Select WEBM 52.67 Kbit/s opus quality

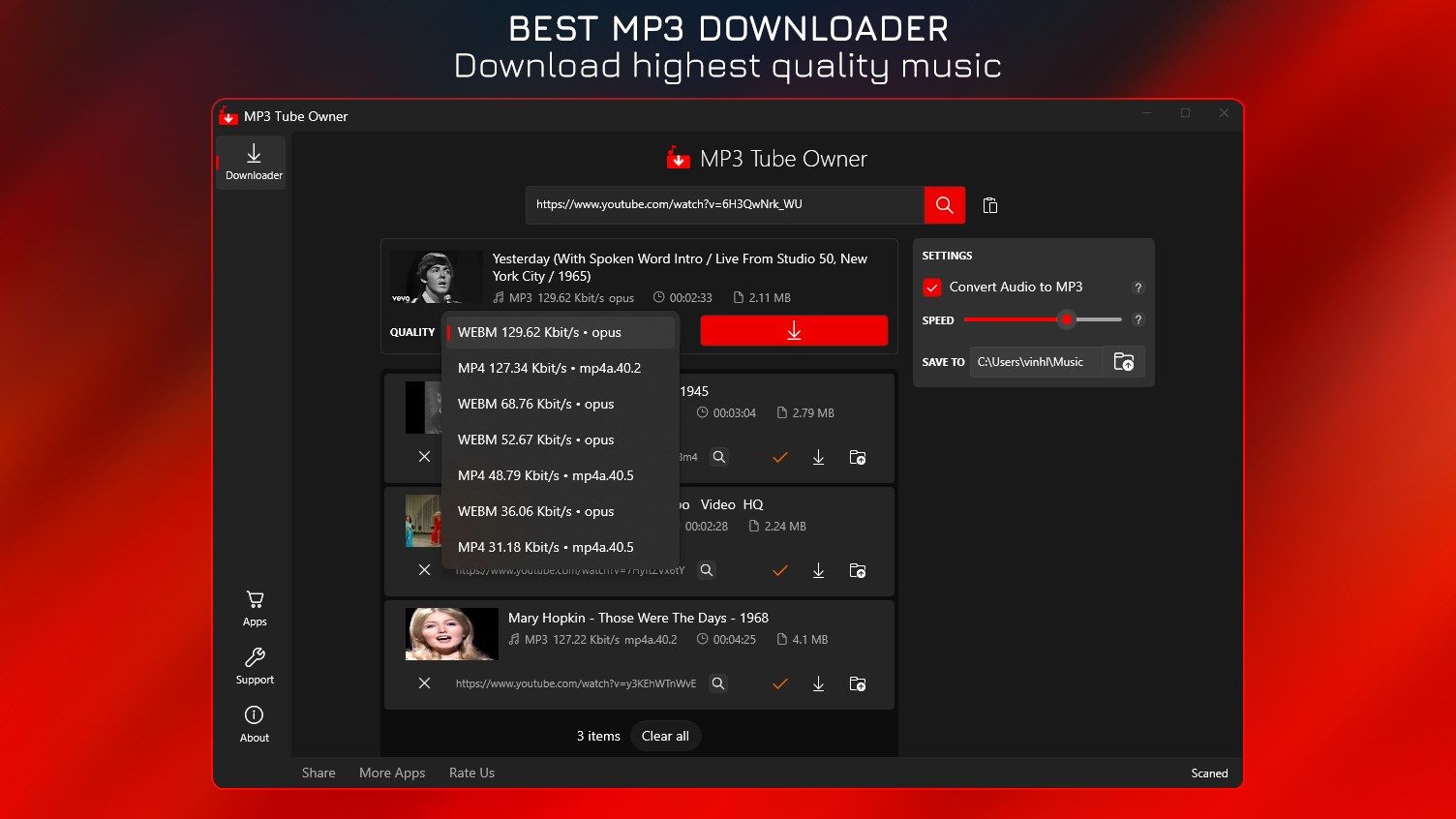pyautogui.click(x=560, y=440)
